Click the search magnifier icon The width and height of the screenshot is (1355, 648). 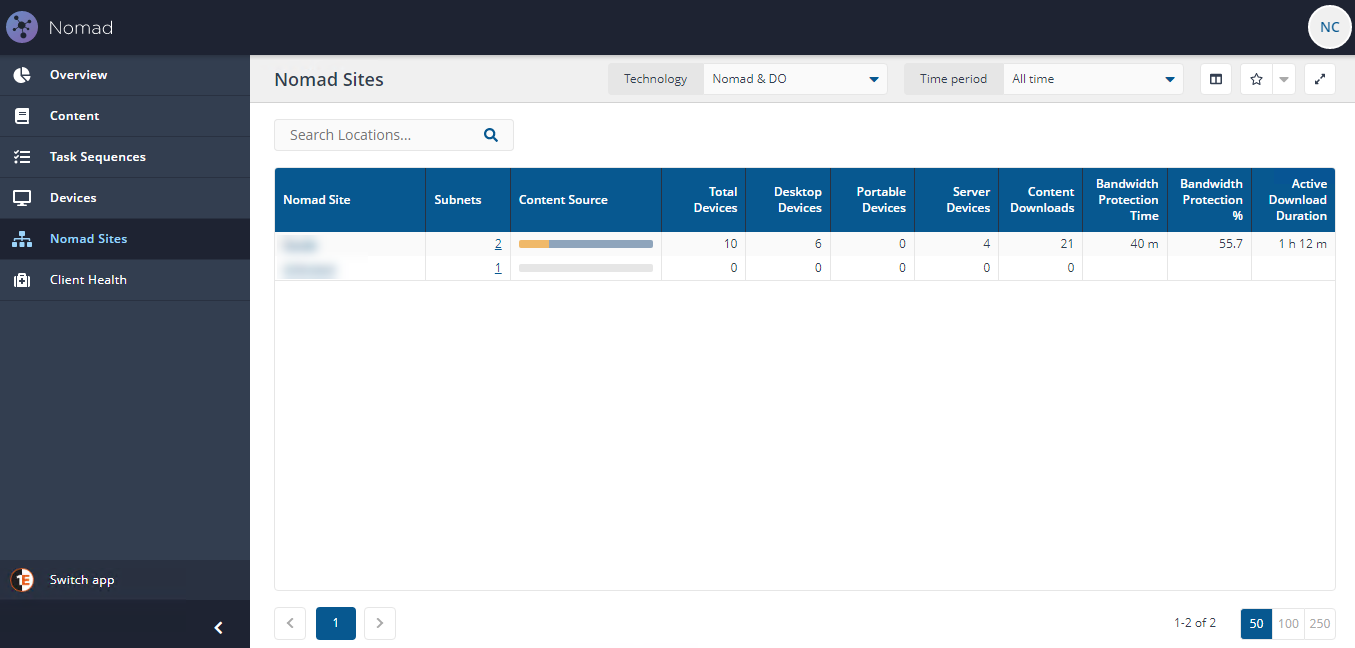(x=491, y=135)
